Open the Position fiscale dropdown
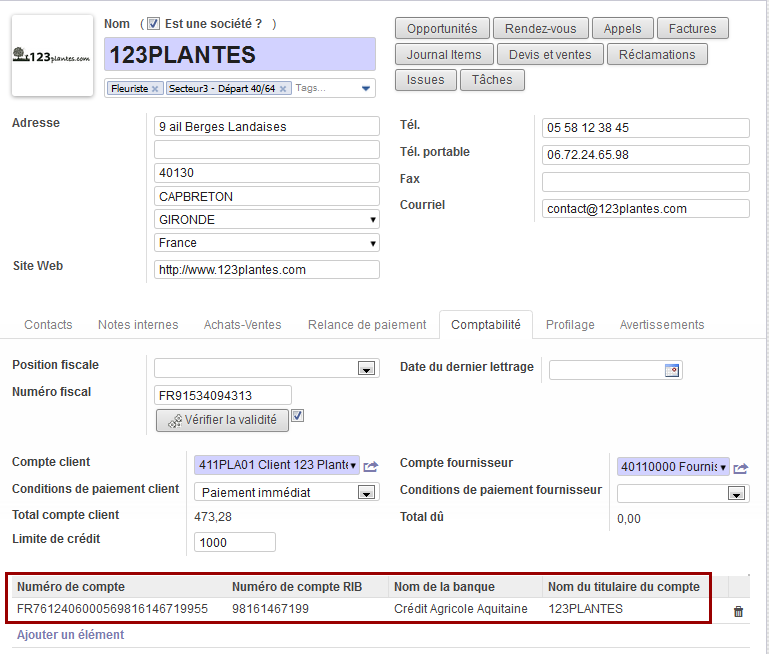Viewport: 769px width, 654px height. click(366, 368)
